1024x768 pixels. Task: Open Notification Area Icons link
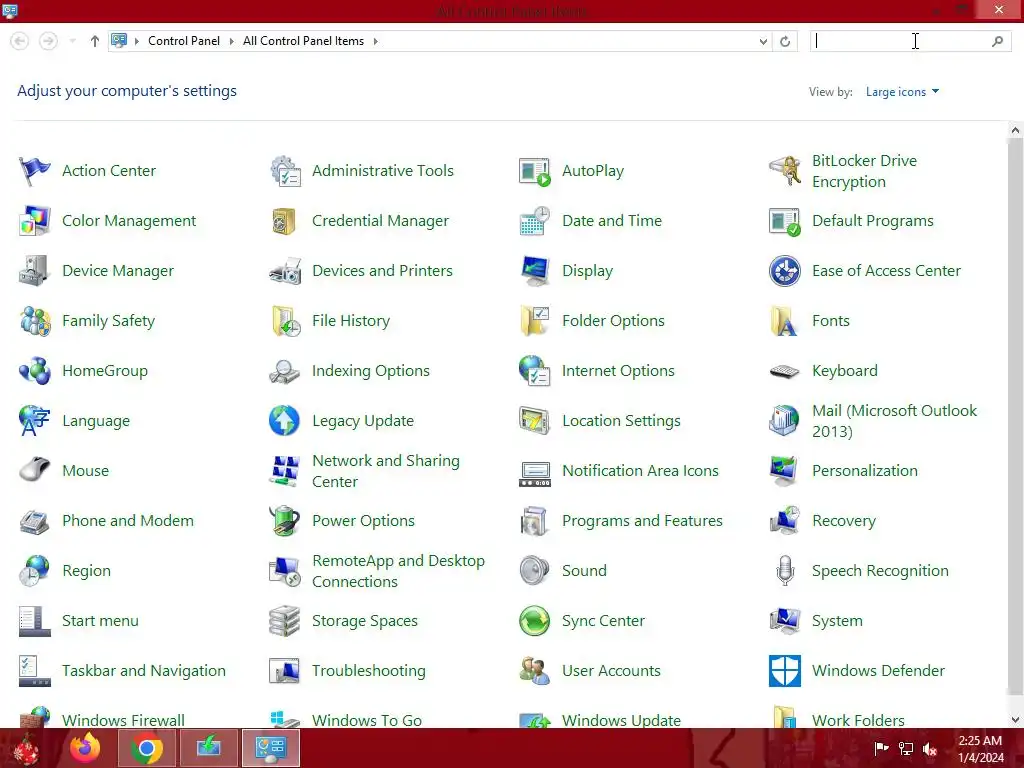click(x=640, y=471)
